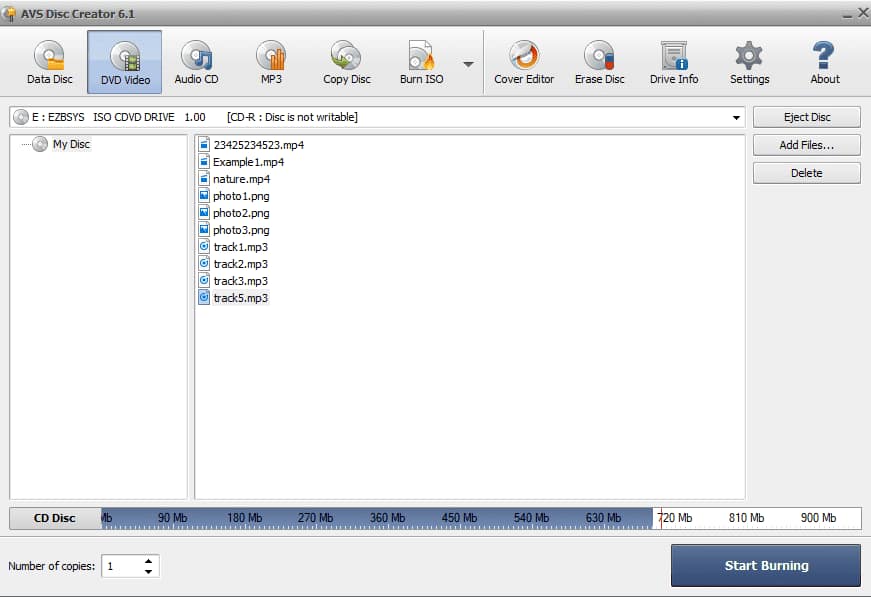Minimize the AVS Disc Creator window
871x597 pixels.
click(847, 15)
